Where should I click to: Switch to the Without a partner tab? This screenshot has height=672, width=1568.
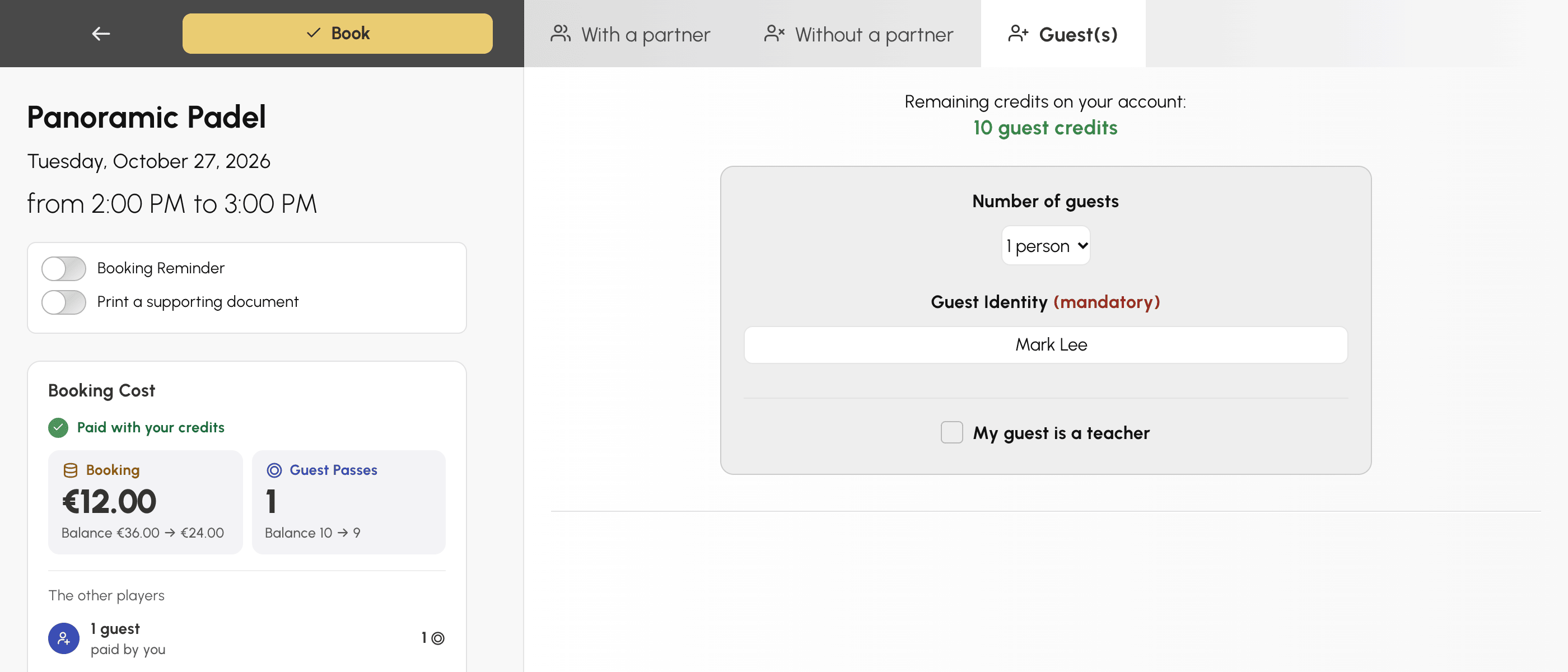tap(858, 34)
